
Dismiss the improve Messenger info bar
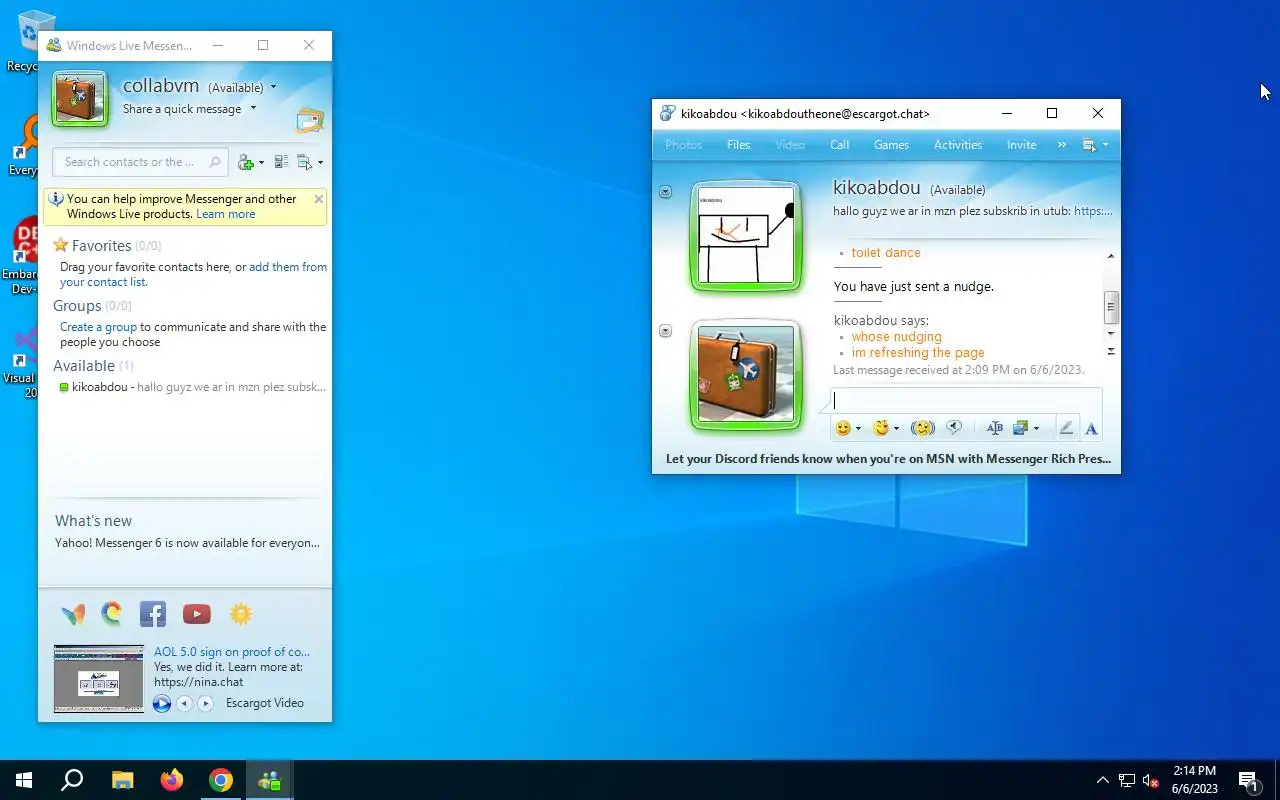(319, 199)
